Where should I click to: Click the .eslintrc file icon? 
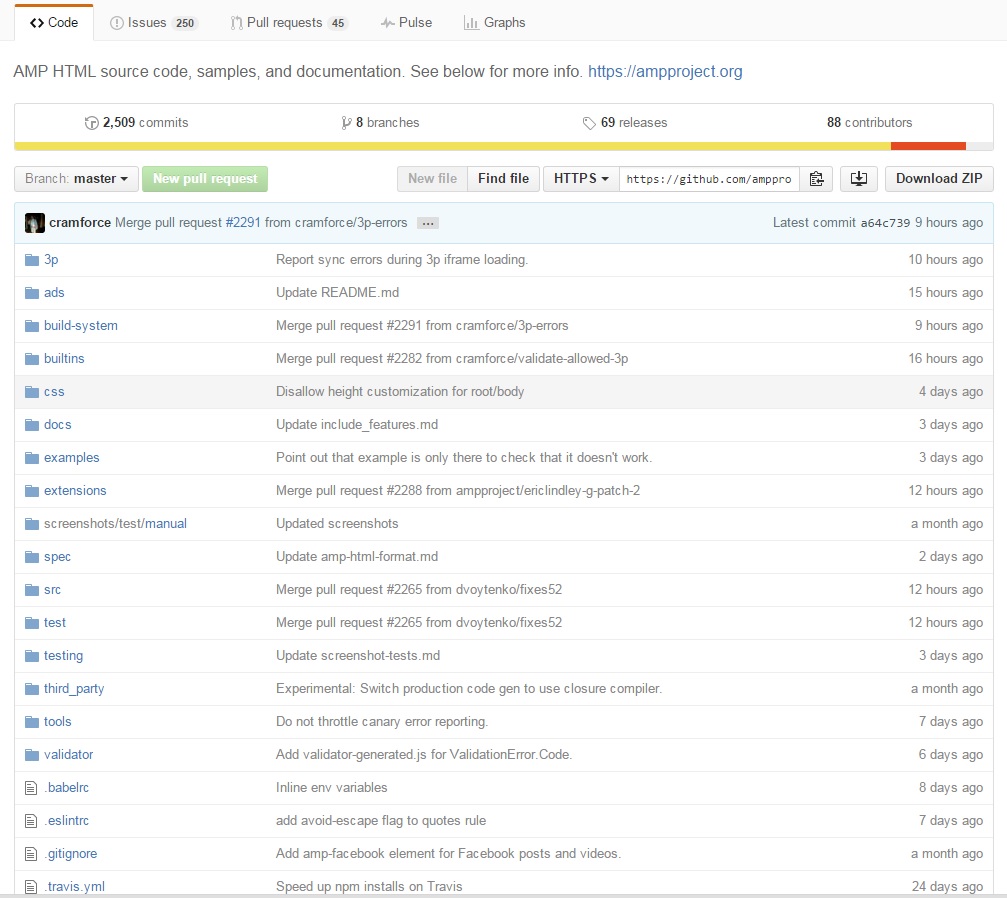[x=31, y=821]
